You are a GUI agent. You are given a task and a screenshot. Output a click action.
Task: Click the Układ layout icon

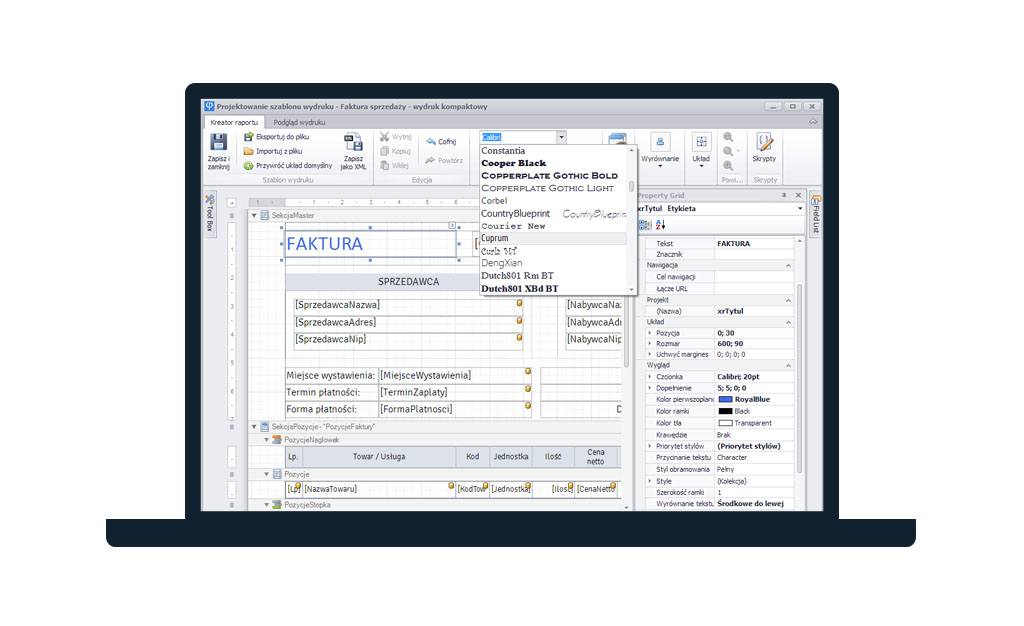pyautogui.click(x=702, y=141)
